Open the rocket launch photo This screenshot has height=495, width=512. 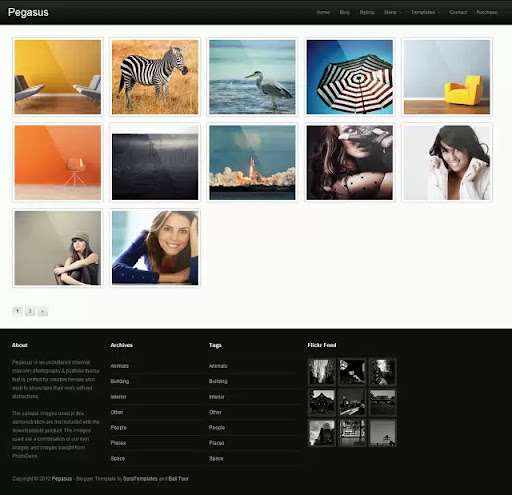point(252,162)
